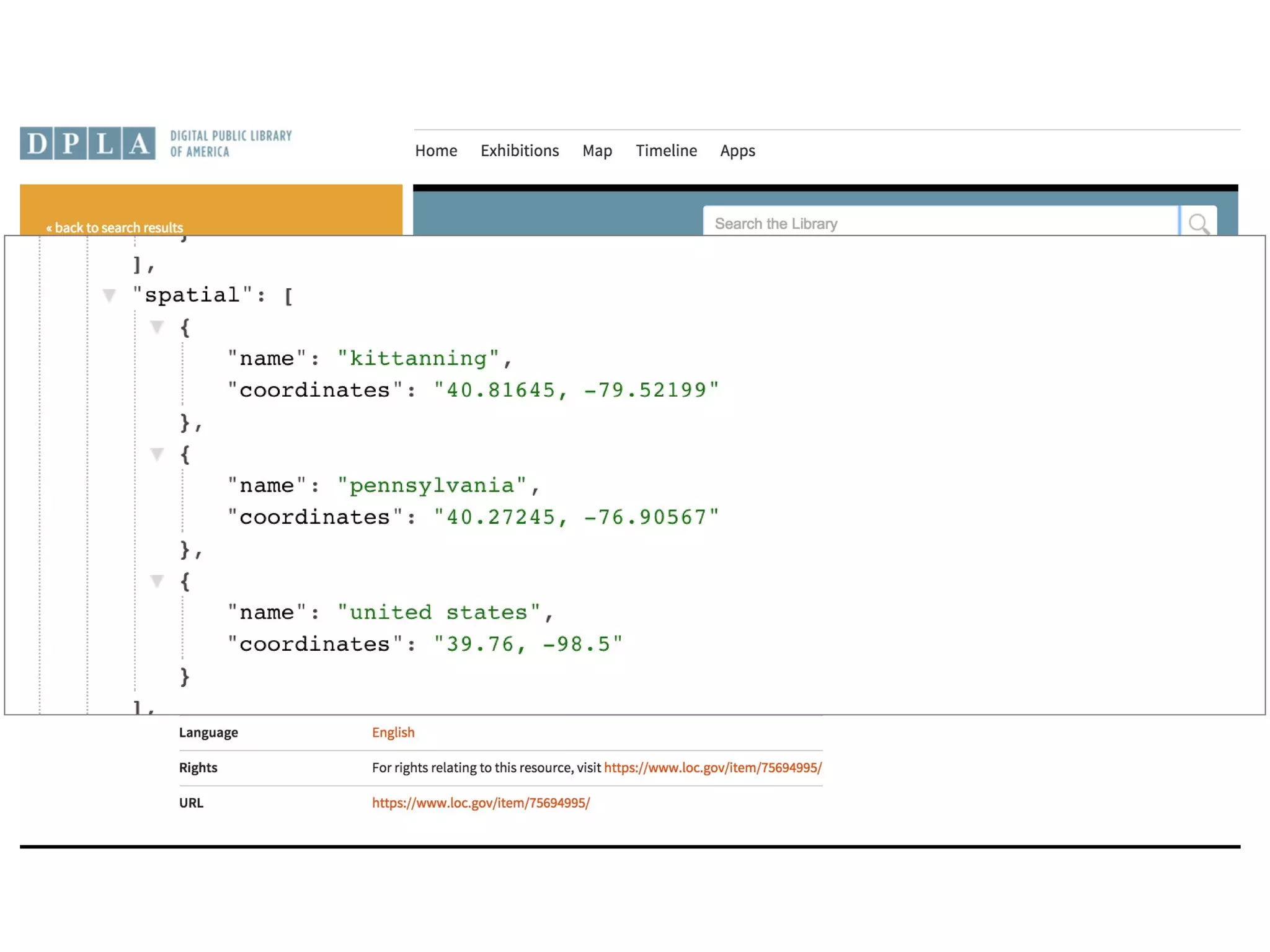1270x952 pixels.
Task: Open loc.gov link in Rights row
Action: point(713,767)
